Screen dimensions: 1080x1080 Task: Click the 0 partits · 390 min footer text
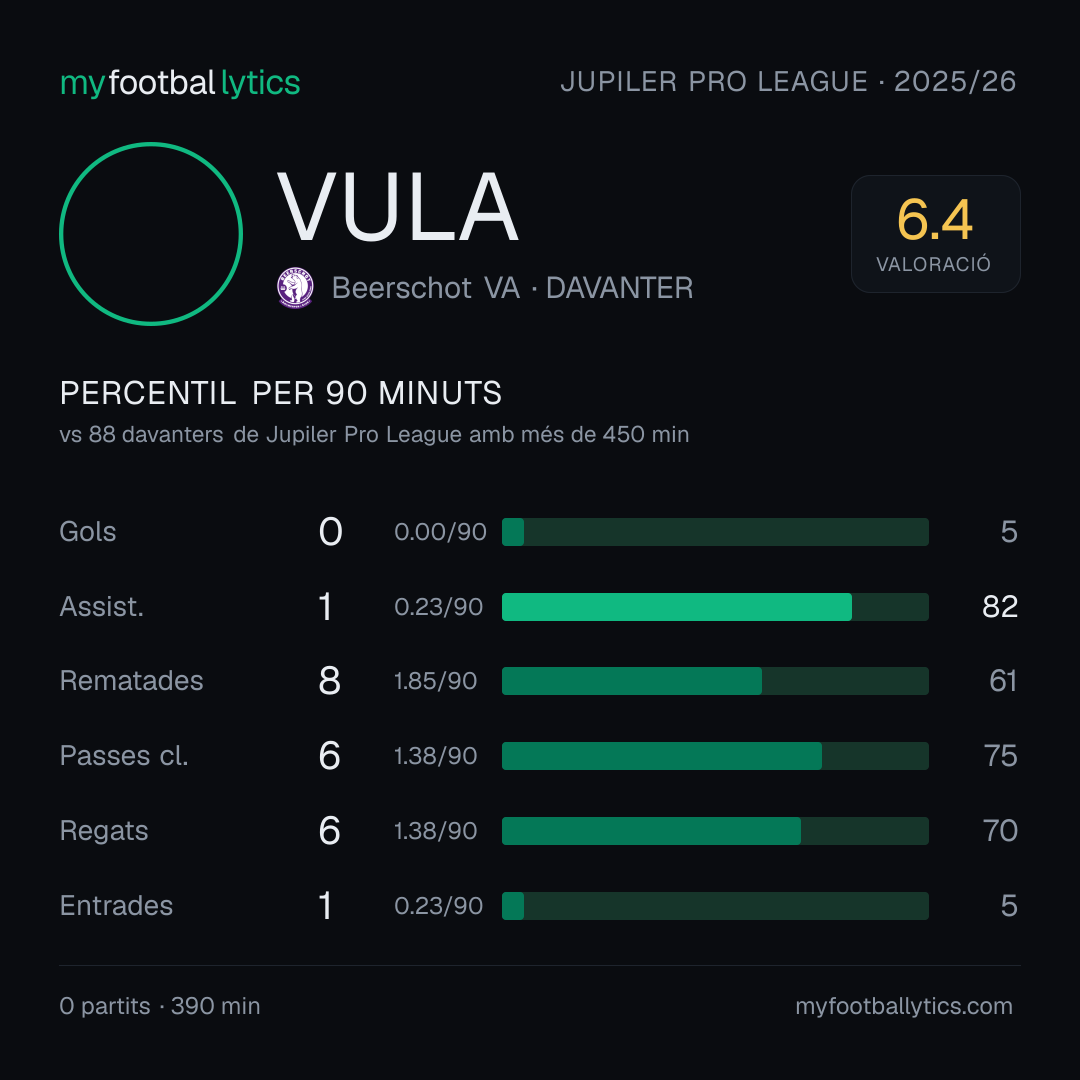[160, 1006]
